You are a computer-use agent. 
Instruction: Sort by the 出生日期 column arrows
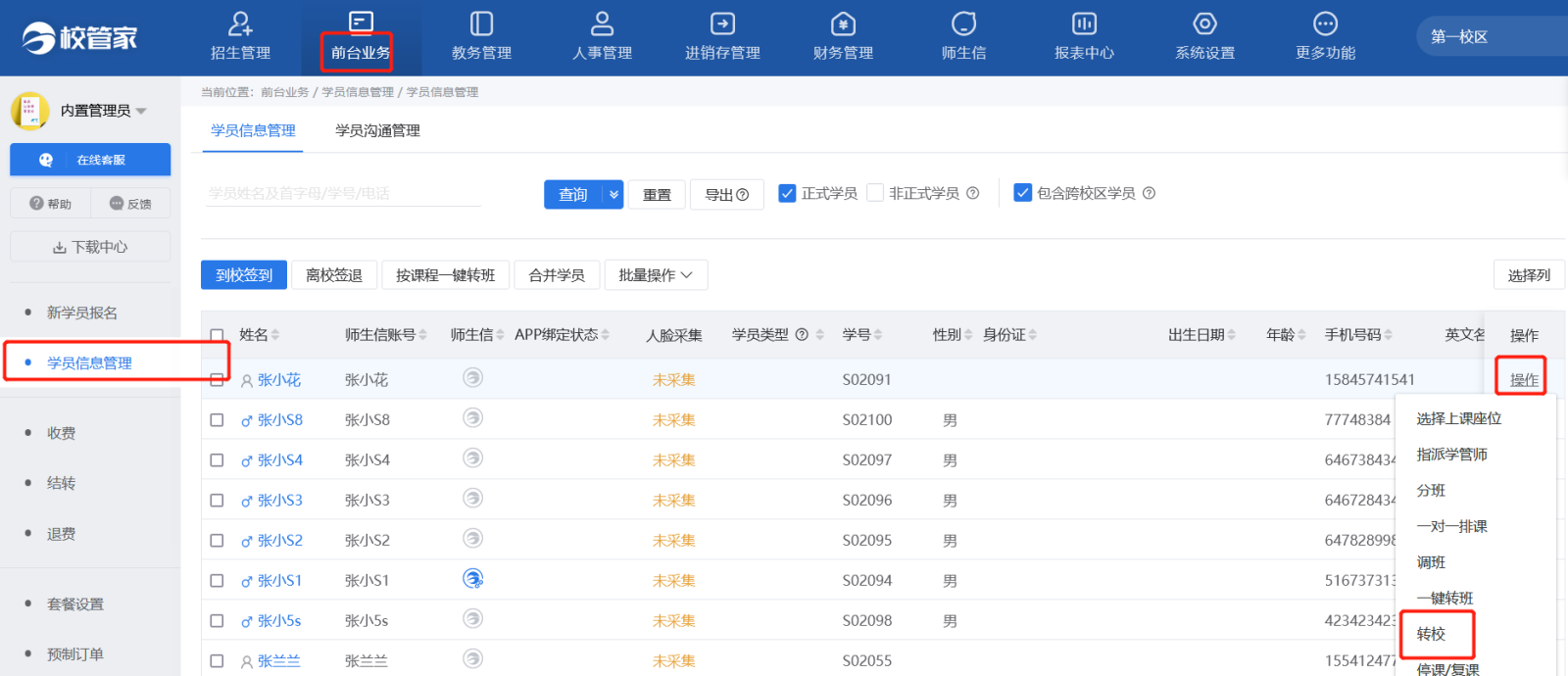click(x=1232, y=335)
